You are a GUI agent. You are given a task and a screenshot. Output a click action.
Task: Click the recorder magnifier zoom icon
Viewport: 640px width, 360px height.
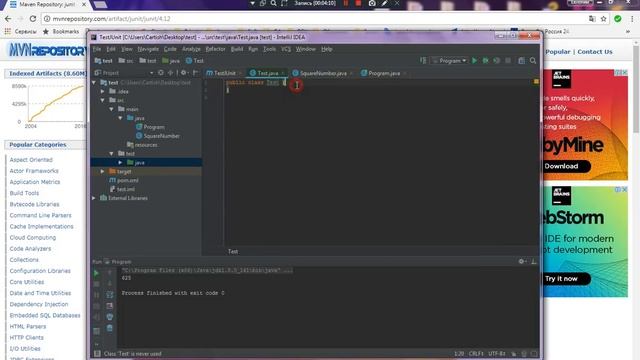[x=273, y=3]
